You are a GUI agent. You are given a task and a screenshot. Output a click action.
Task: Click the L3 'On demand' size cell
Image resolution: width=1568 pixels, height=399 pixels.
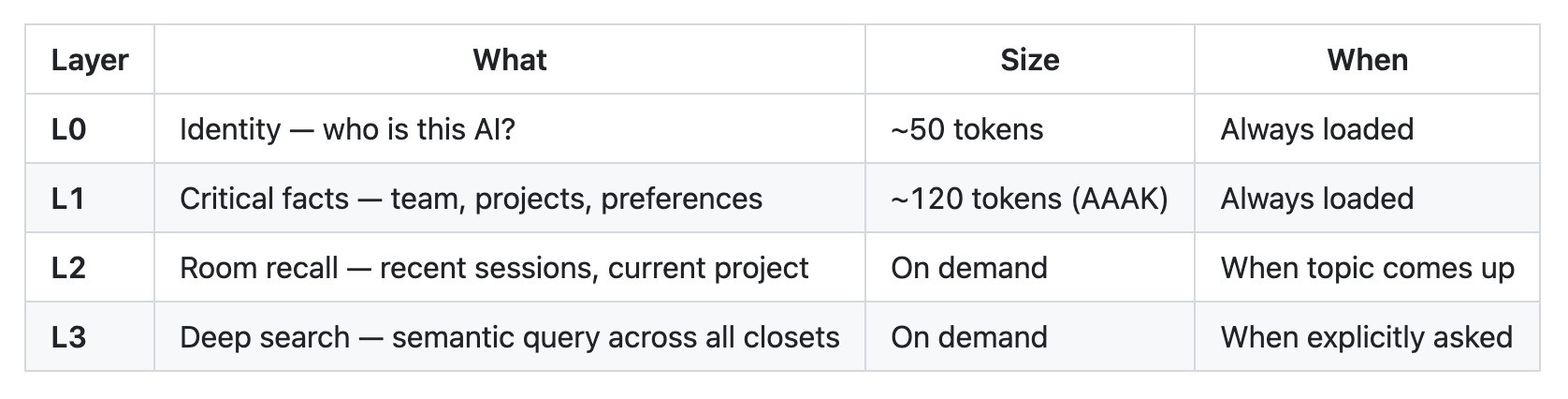(969, 337)
